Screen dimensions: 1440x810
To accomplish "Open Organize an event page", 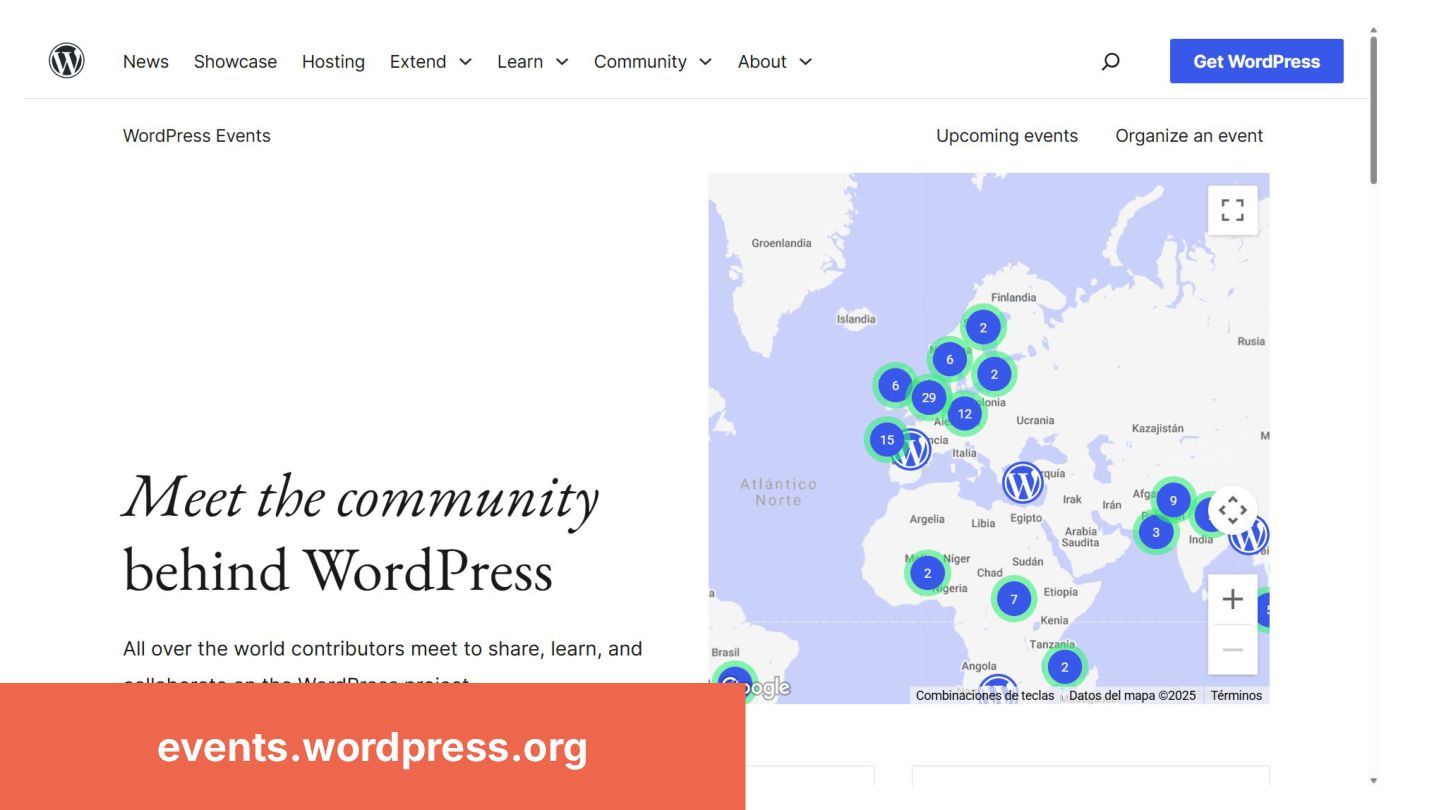I will coord(1189,136).
